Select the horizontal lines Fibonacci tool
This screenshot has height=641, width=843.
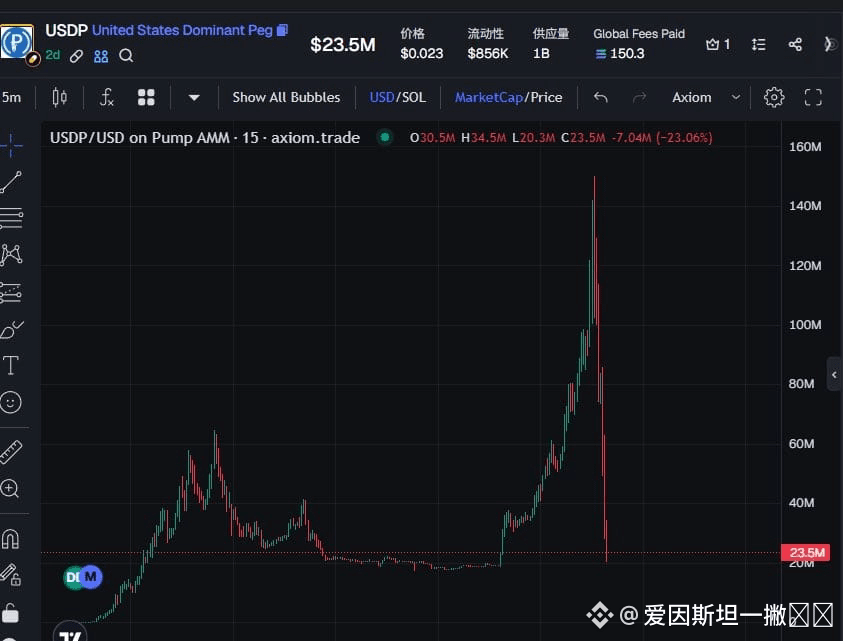coord(11,218)
